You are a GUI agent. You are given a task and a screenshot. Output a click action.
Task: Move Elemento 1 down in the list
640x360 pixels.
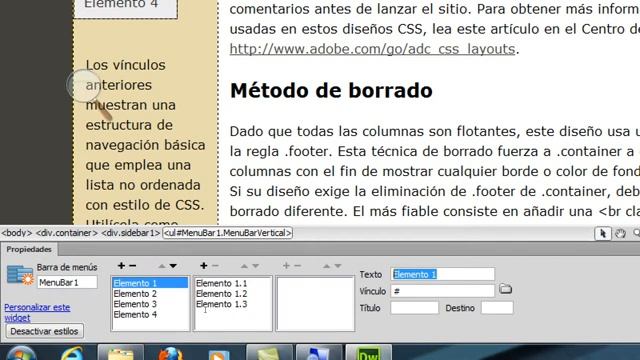173,266
